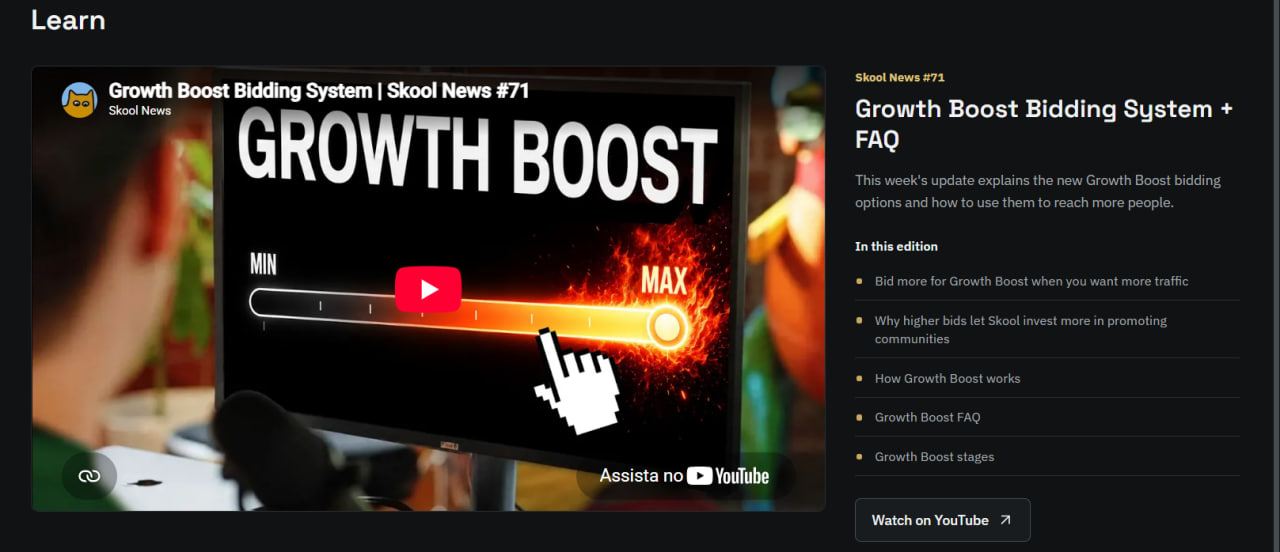Screen dimensions: 1280x552
Task: Click the 'In this edition' subheading
Action: pos(896,246)
